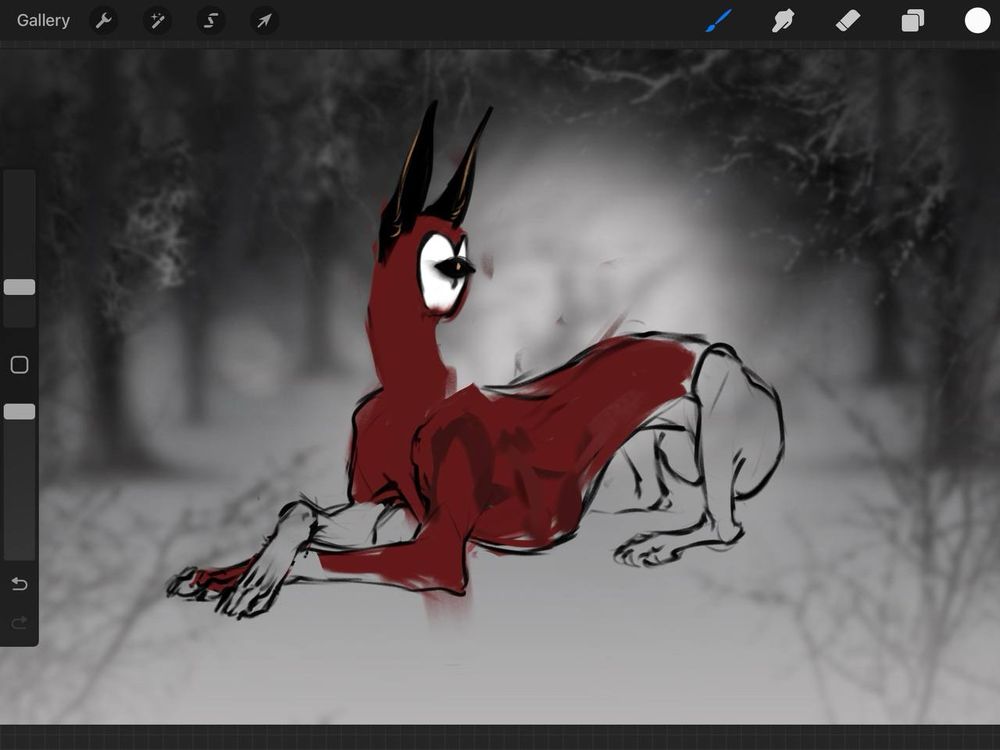Open the Actions wrench menu
Viewport: 1000px width, 750px height.
[103, 21]
